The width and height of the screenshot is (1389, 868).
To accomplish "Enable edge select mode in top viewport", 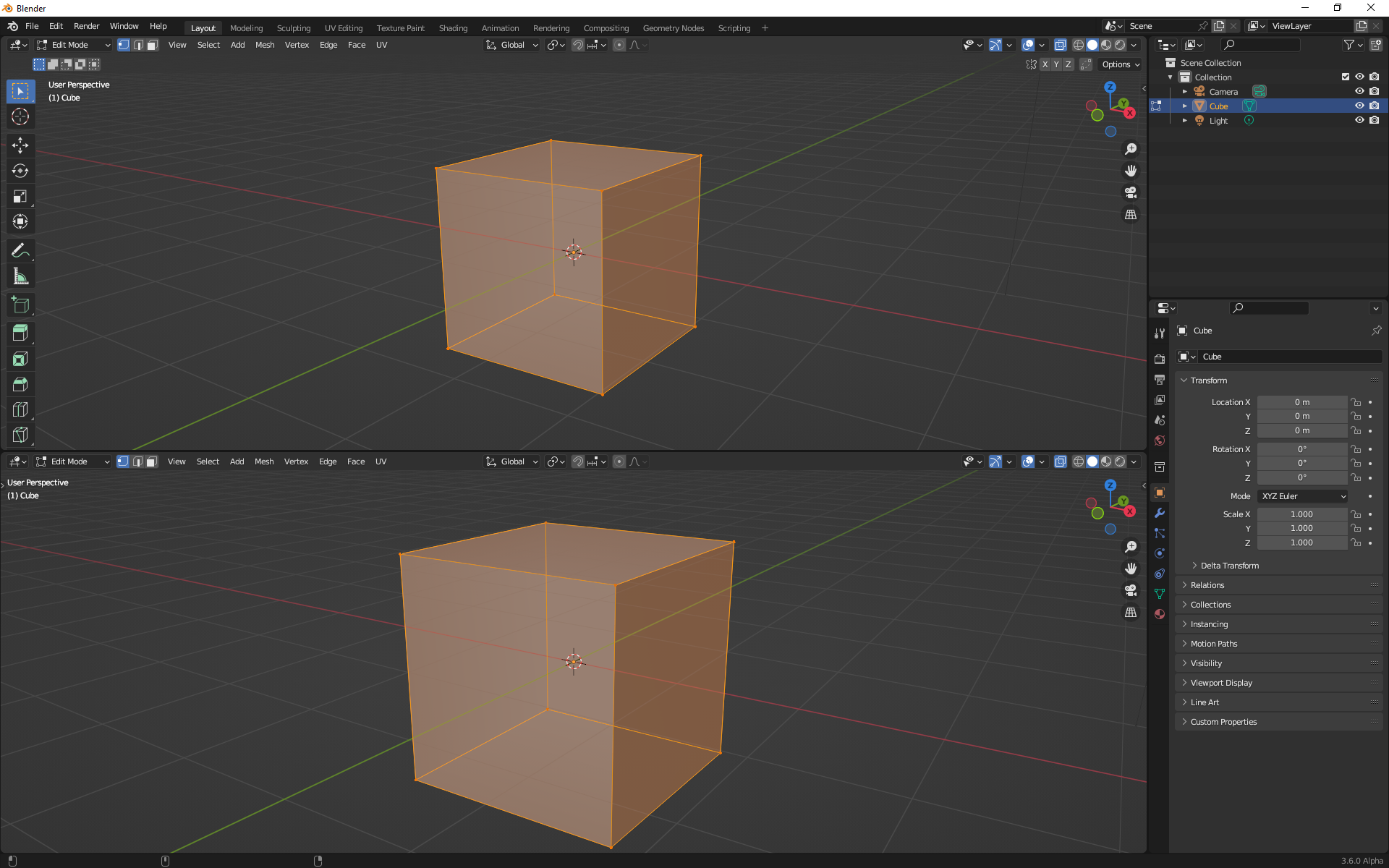I will (138, 45).
